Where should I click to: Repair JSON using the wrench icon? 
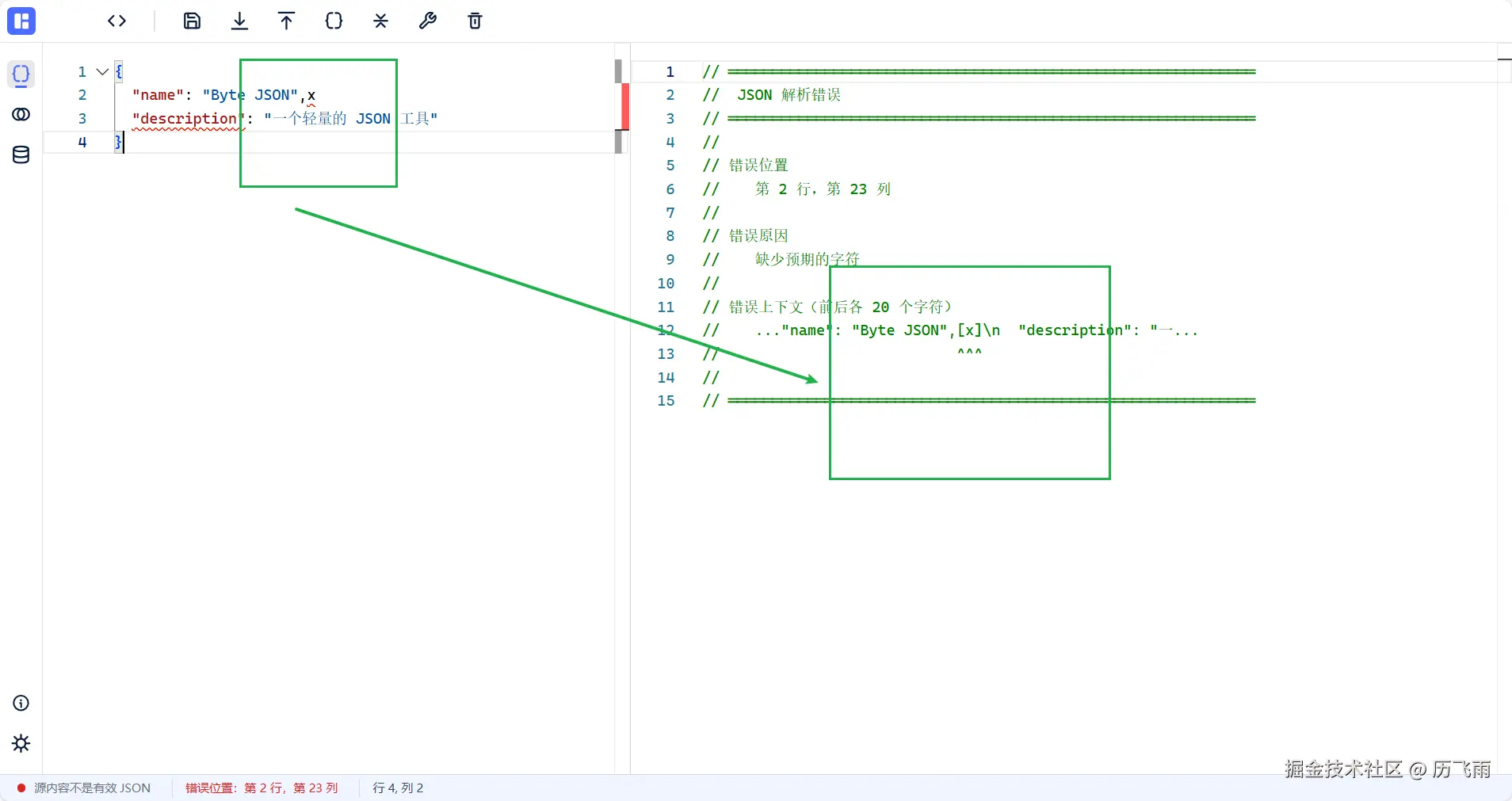tap(428, 21)
